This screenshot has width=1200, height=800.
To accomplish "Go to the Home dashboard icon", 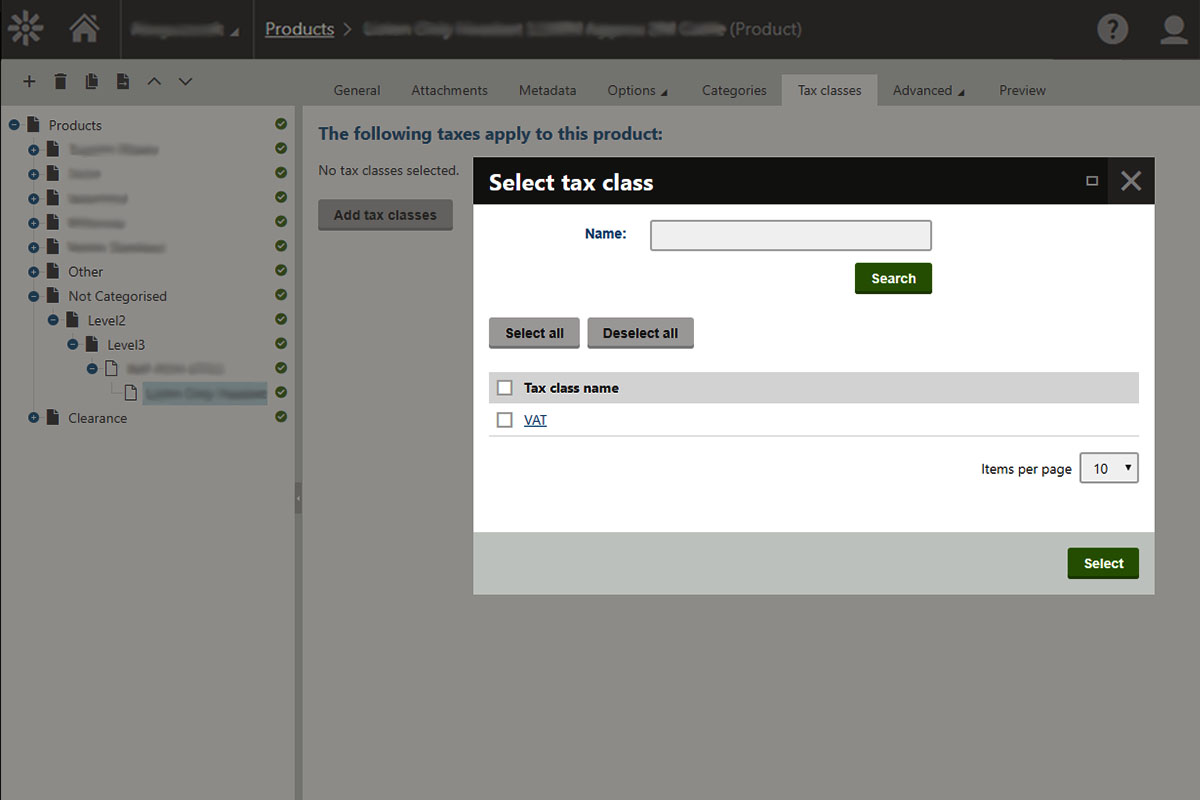I will pyautogui.click(x=84, y=29).
